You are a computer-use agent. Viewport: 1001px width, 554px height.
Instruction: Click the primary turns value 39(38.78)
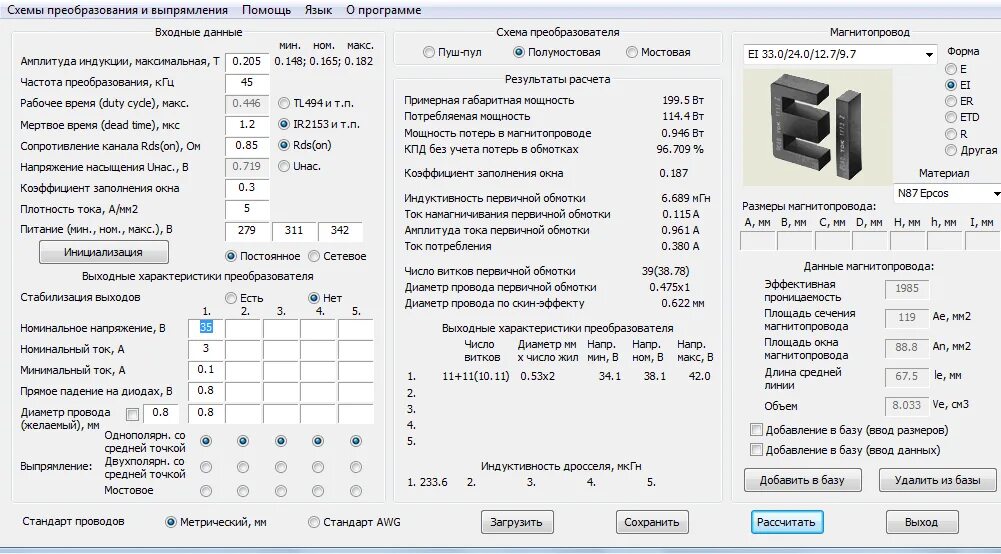(x=665, y=271)
